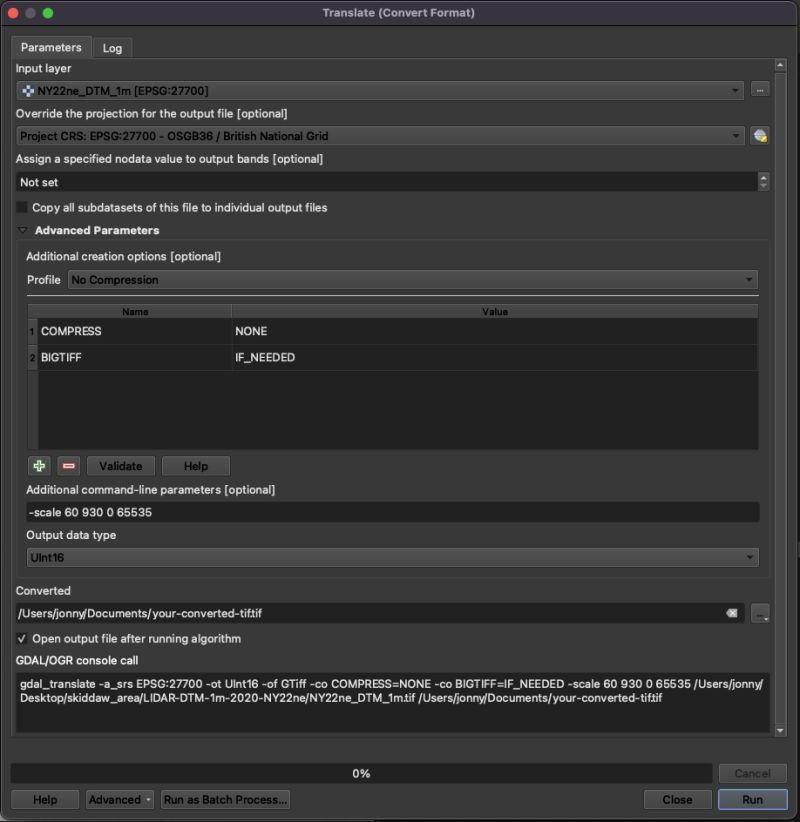Select the Parameters tab

click(51, 47)
